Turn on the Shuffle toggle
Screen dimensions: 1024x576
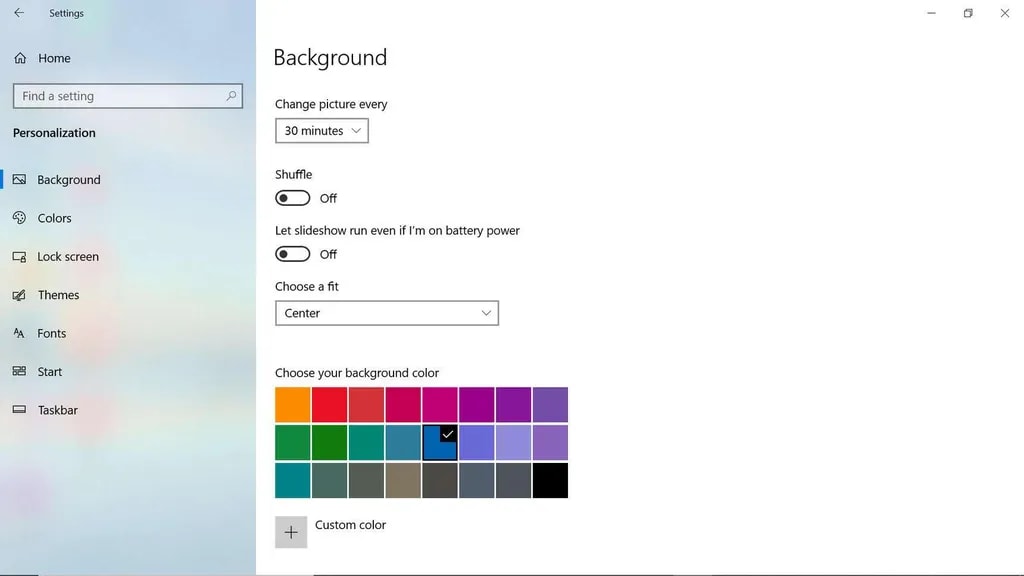(x=293, y=198)
